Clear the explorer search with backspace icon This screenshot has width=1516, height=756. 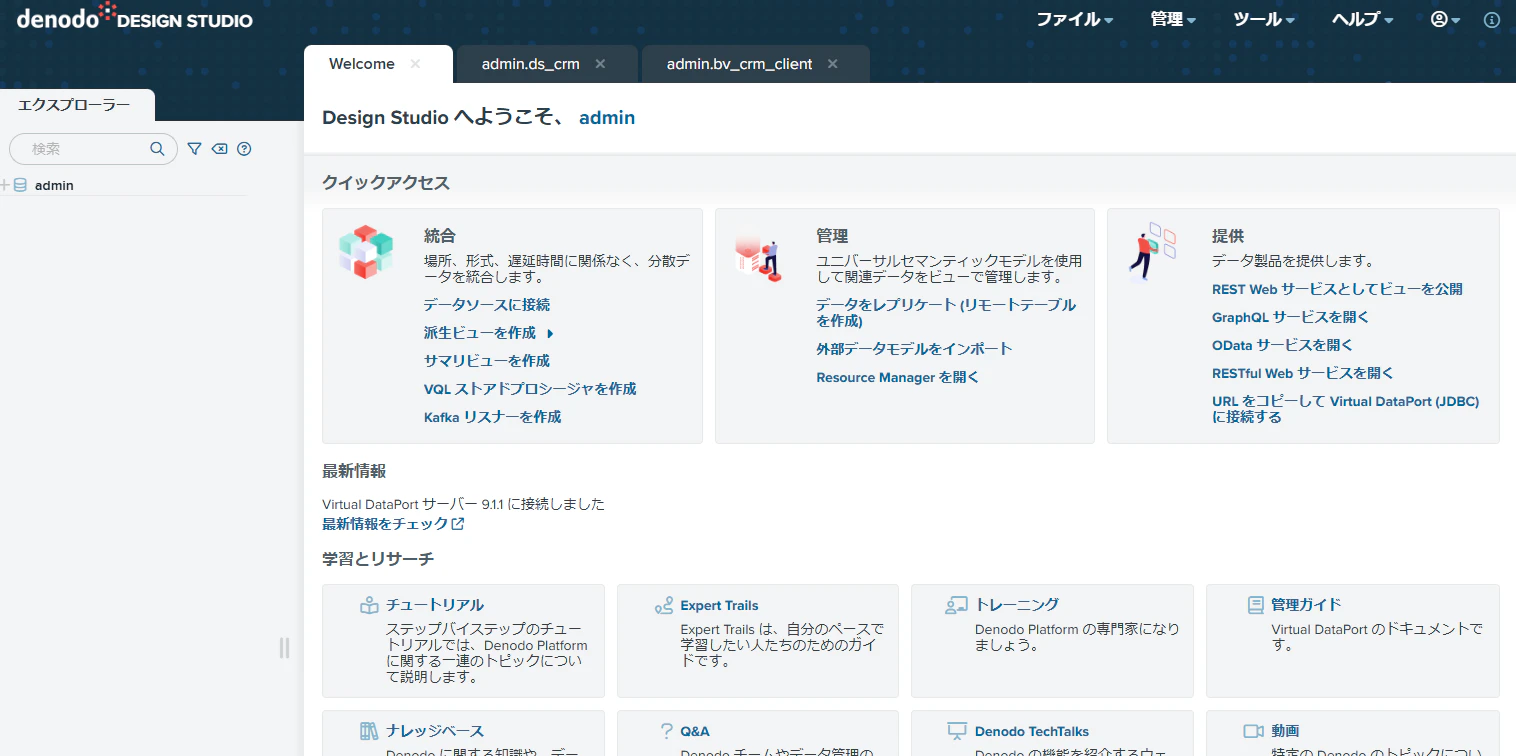click(219, 149)
